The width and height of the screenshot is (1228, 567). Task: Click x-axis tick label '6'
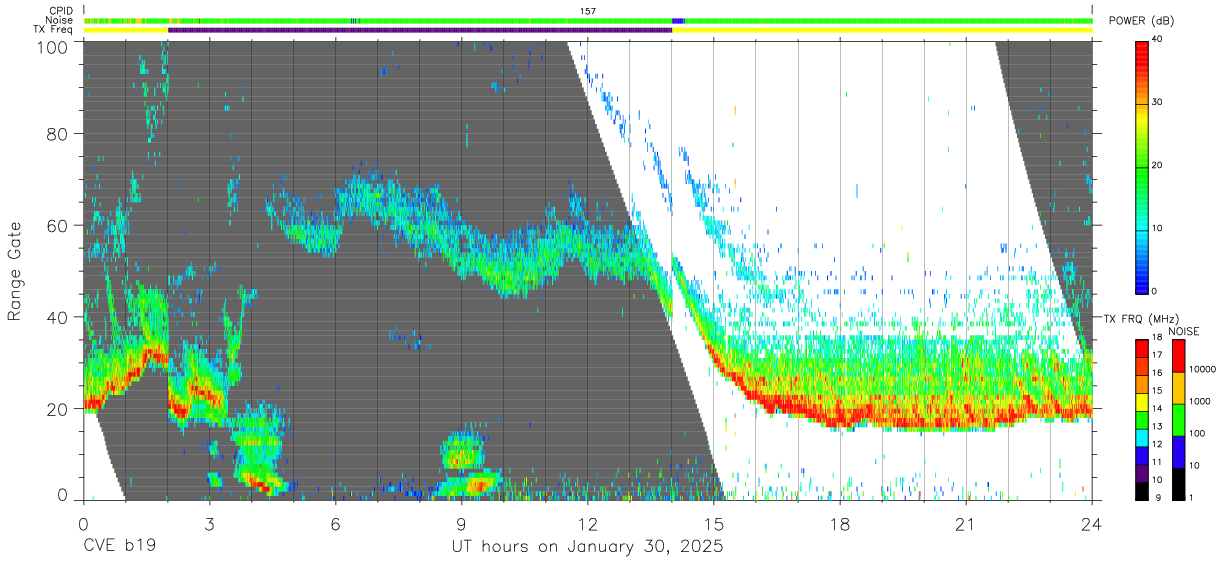(335, 524)
